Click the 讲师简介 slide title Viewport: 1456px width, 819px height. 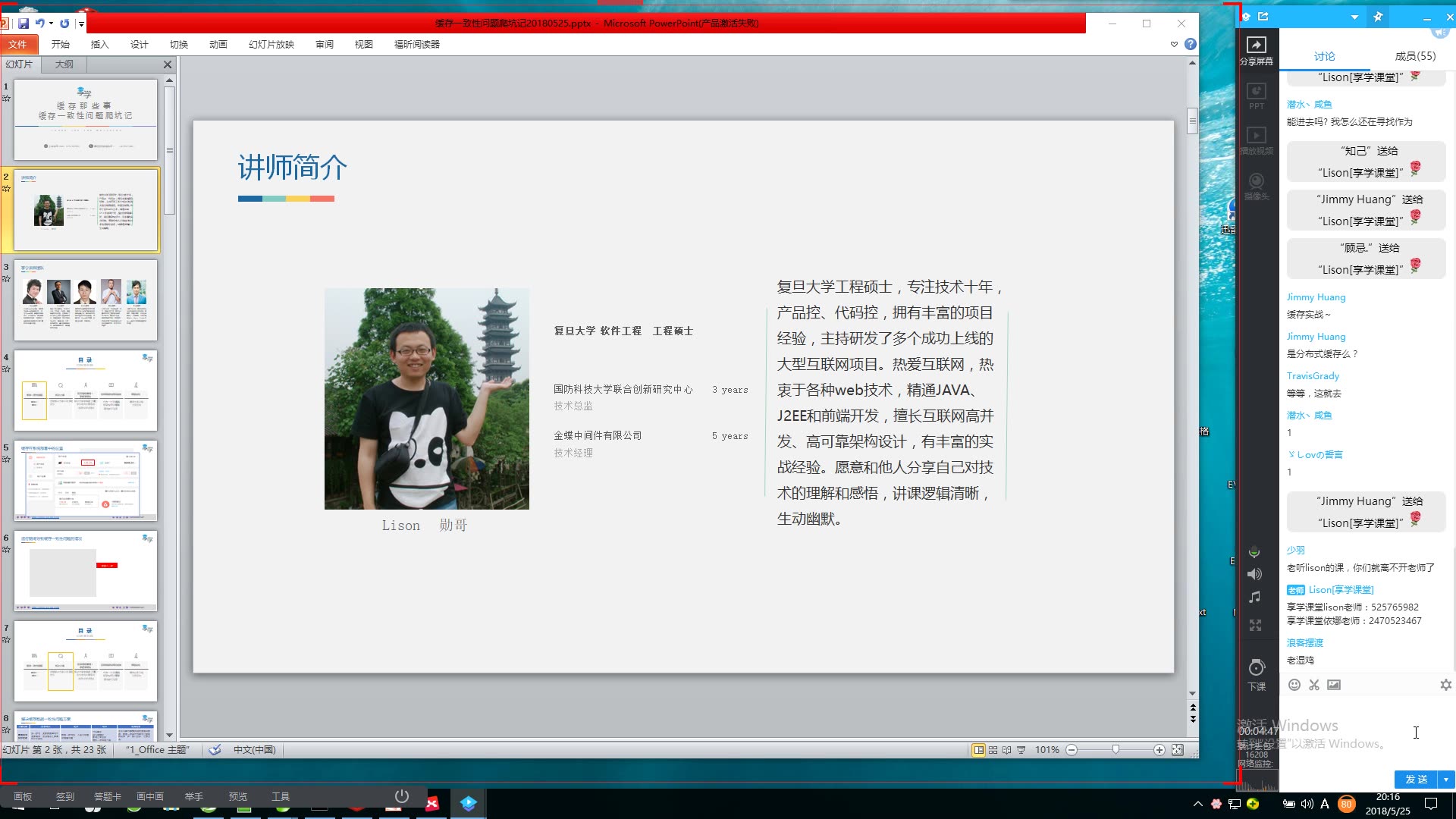coord(292,167)
